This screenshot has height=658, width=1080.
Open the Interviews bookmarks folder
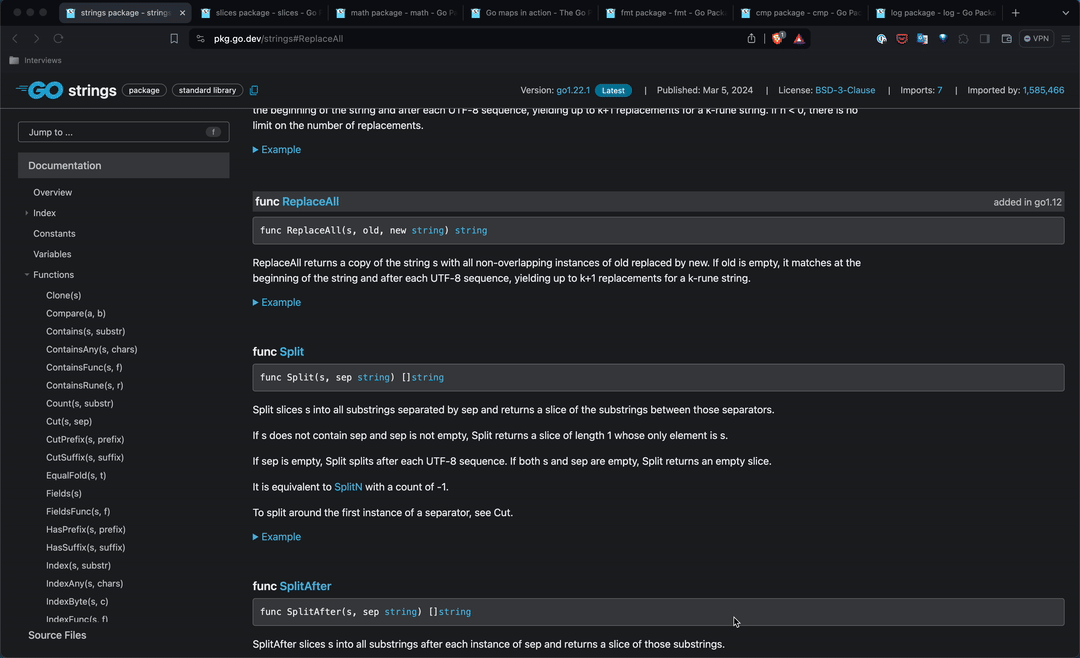click(36, 61)
